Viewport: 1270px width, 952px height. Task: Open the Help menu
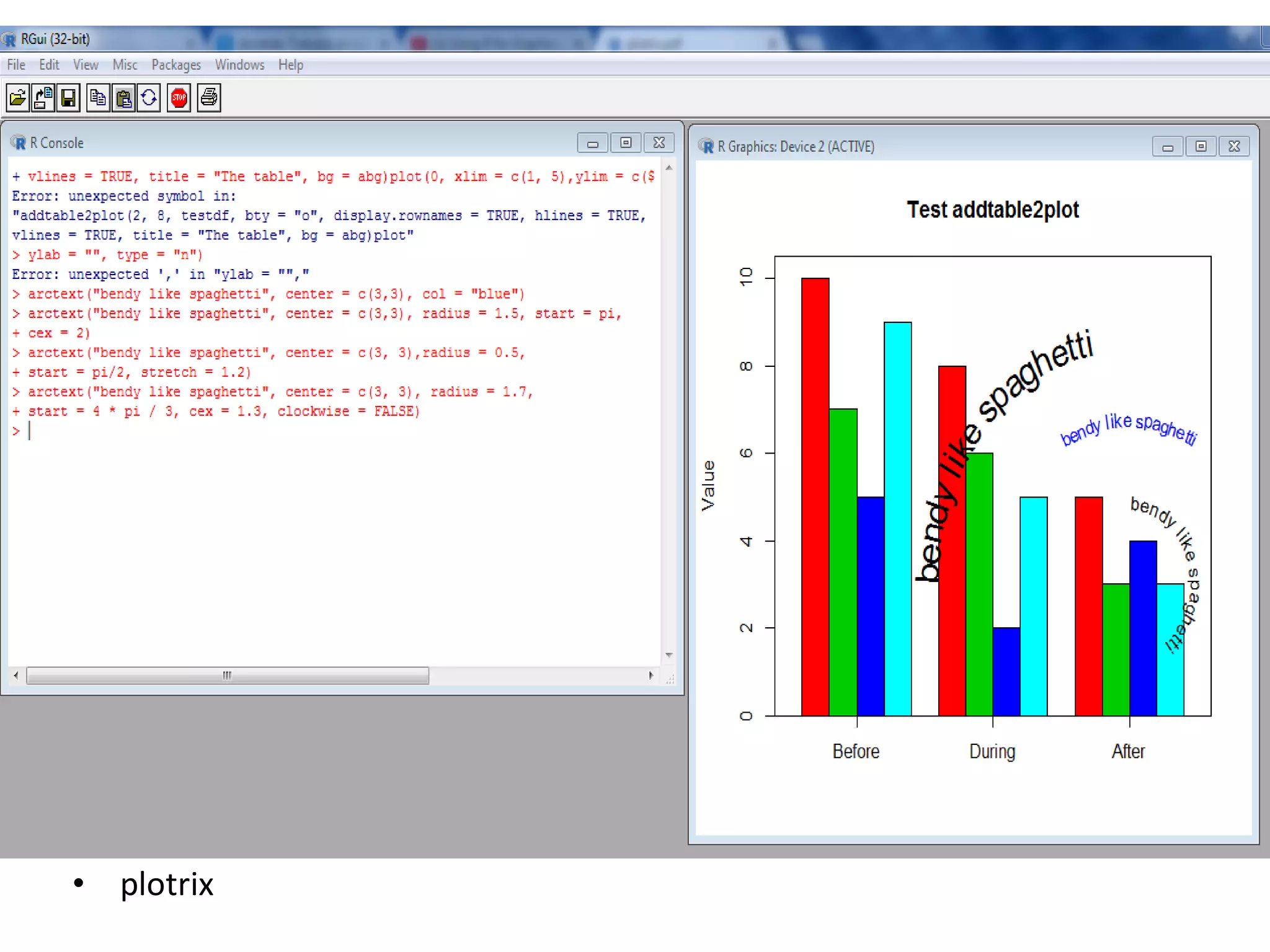(290, 65)
